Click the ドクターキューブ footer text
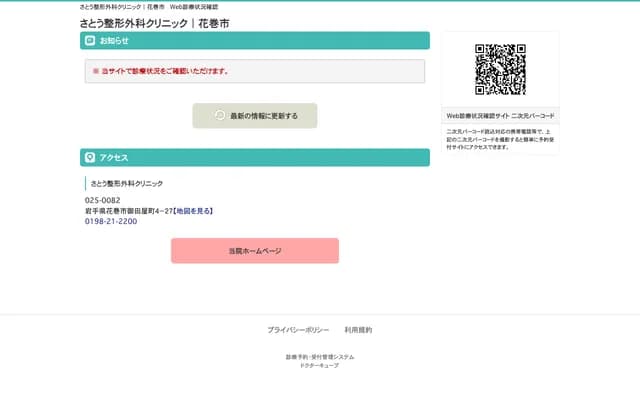The width and height of the screenshot is (640, 400). [319, 366]
